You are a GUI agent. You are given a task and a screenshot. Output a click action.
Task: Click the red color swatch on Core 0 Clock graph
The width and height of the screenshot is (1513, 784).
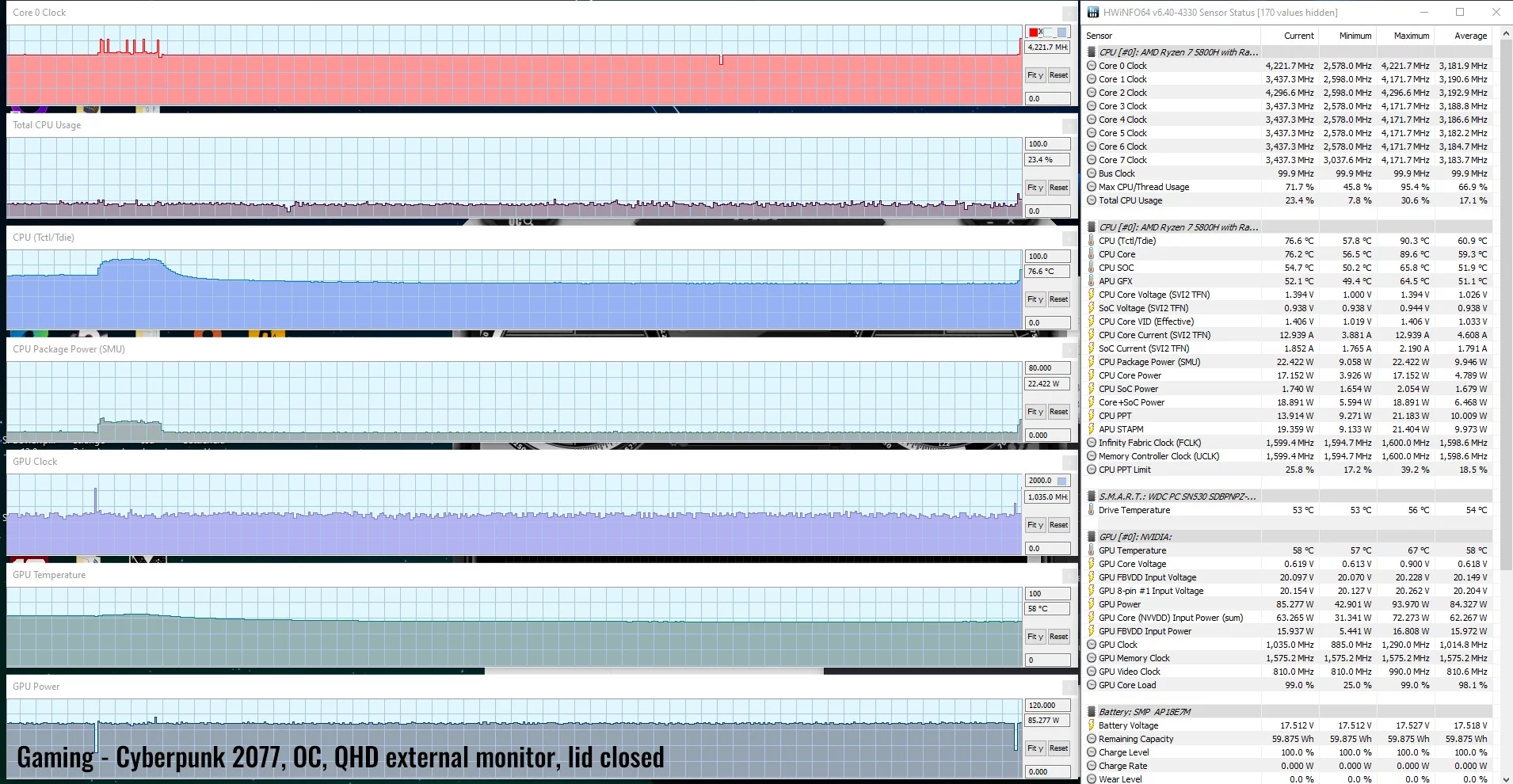[x=1034, y=32]
